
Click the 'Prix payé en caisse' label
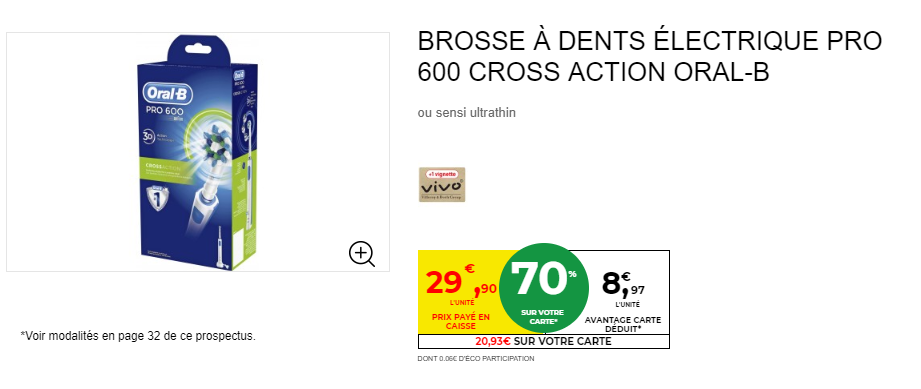click(460, 321)
